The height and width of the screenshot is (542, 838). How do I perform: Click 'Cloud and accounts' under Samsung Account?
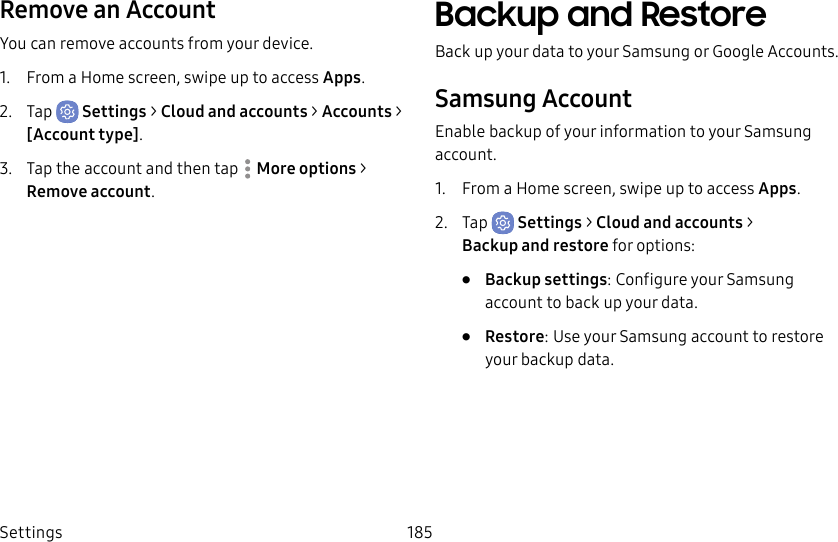pyautogui.click(x=669, y=222)
